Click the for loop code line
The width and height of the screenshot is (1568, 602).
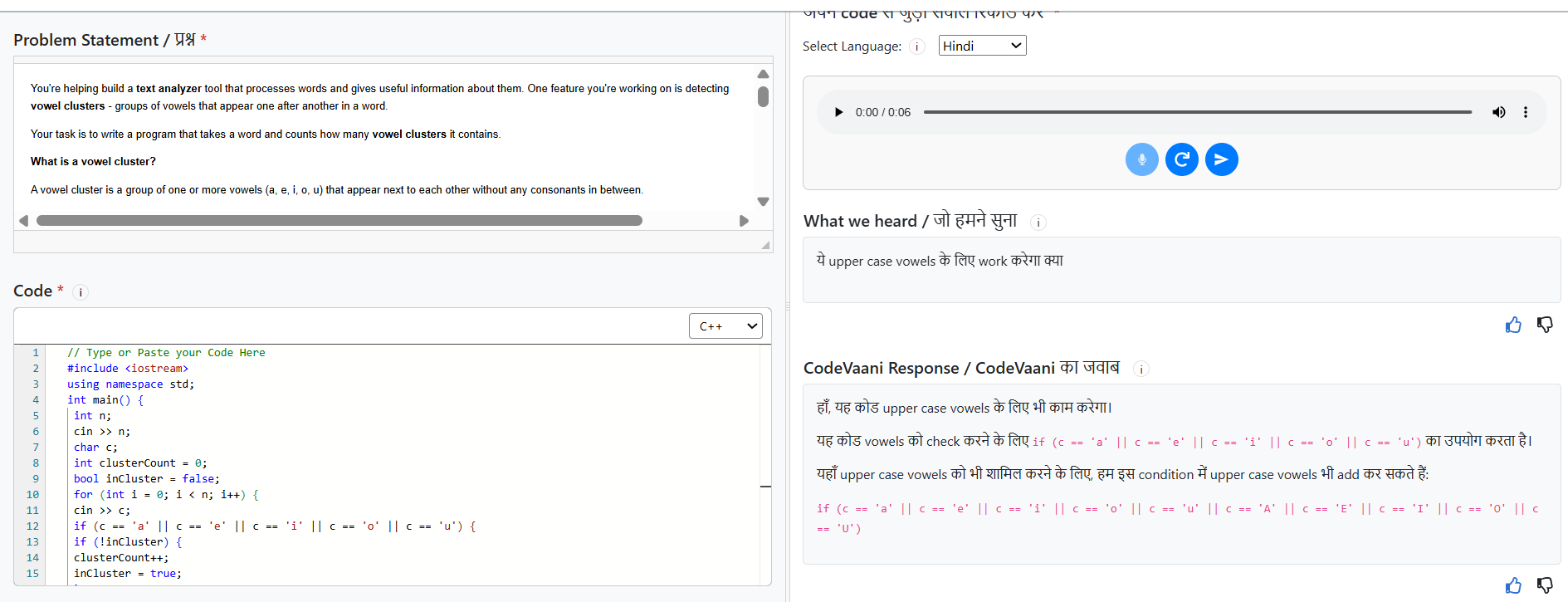[166, 495]
